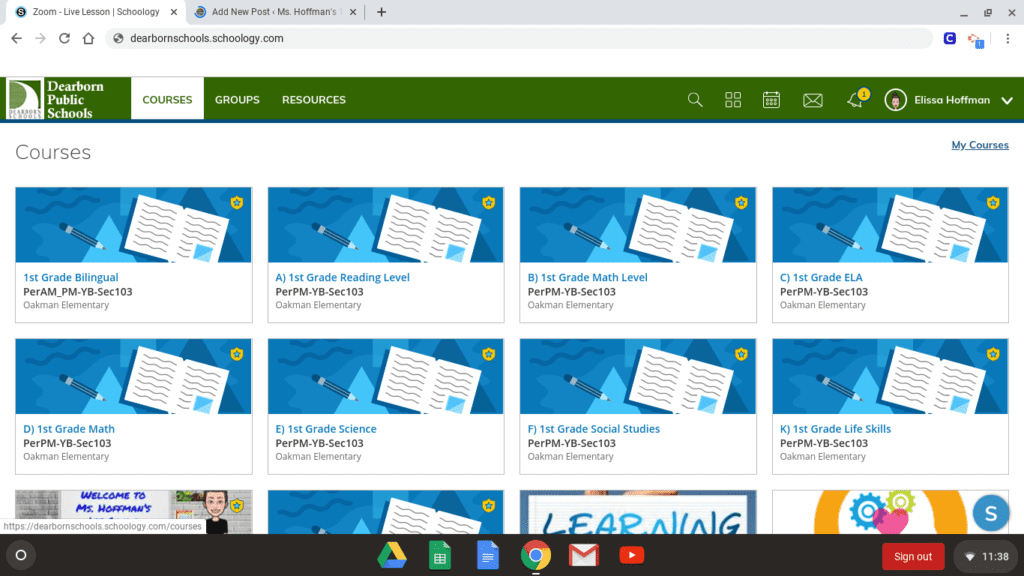Click the My Courses link
The width and height of the screenshot is (1024, 576).
[980, 145]
